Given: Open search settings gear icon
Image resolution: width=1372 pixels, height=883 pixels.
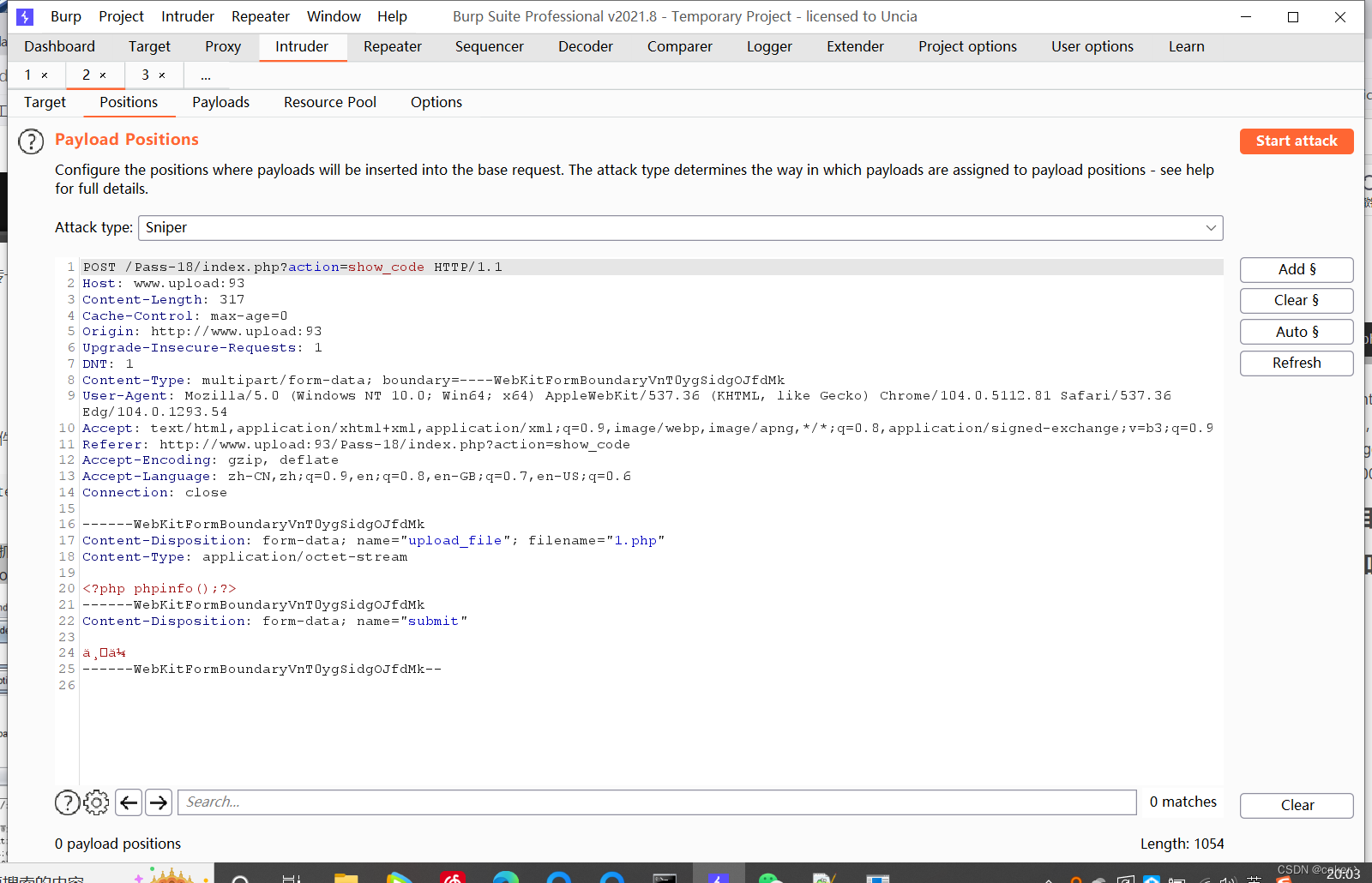Looking at the screenshot, I should pos(96,802).
